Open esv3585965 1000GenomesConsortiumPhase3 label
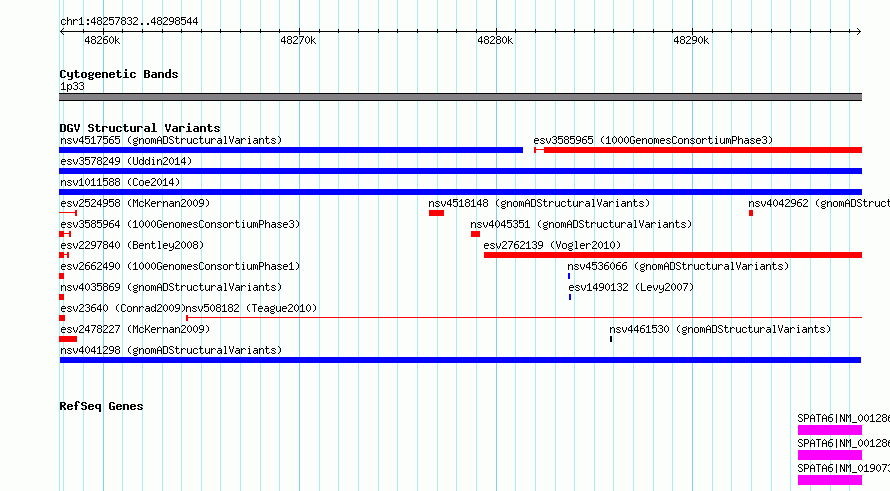The height and width of the screenshot is (491, 890). [x=653, y=140]
